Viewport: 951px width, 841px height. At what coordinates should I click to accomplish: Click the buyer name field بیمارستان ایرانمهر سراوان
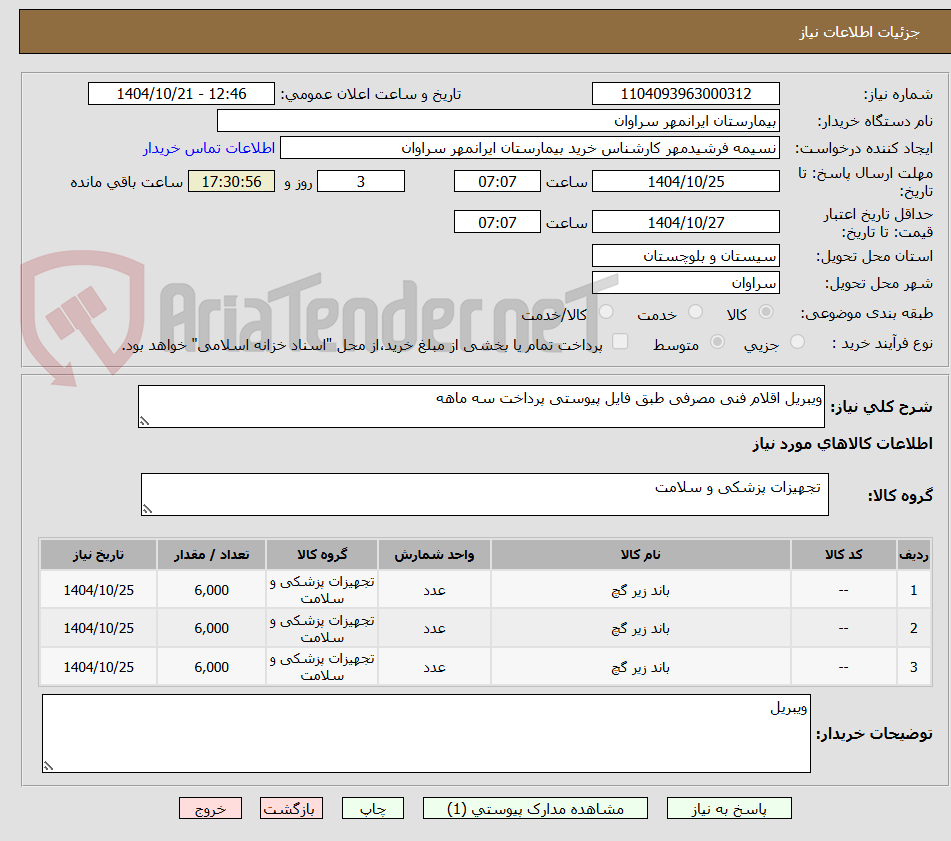pyautogui.click(x=498, y=121)
